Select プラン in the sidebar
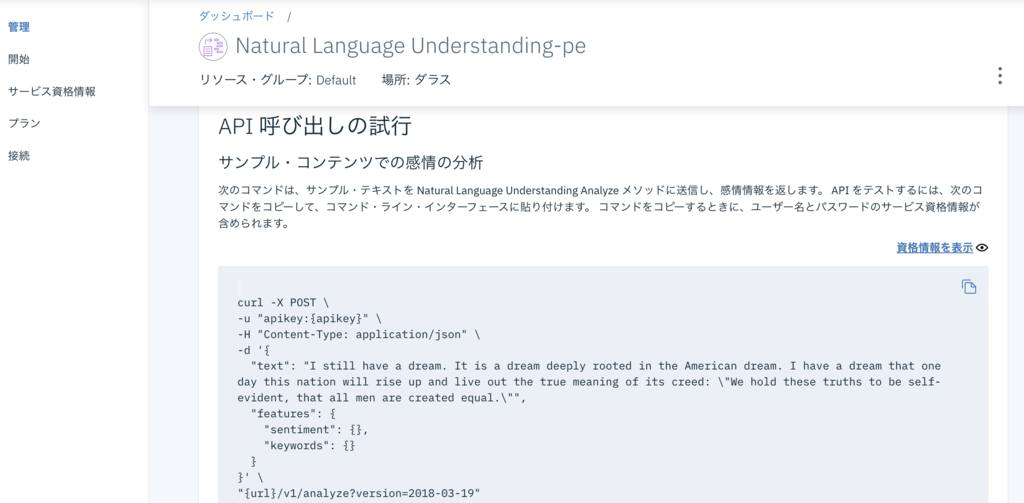Image resolution: width=1024 pixels, height=503 pixels. pos(24,123)
